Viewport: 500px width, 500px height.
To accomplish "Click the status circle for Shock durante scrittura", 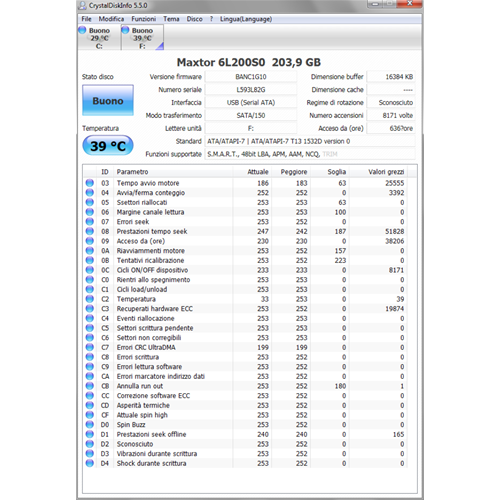I will point(90,463).
